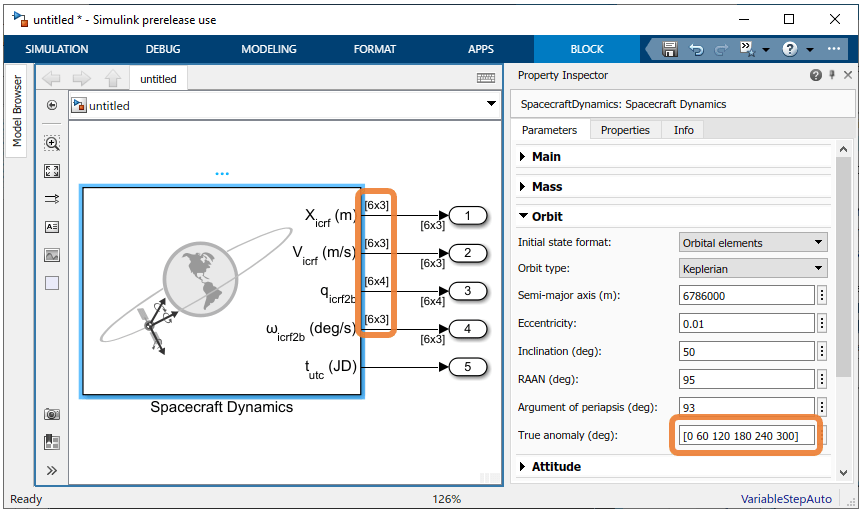Click the Semi-major axis input field

(746, 296)
